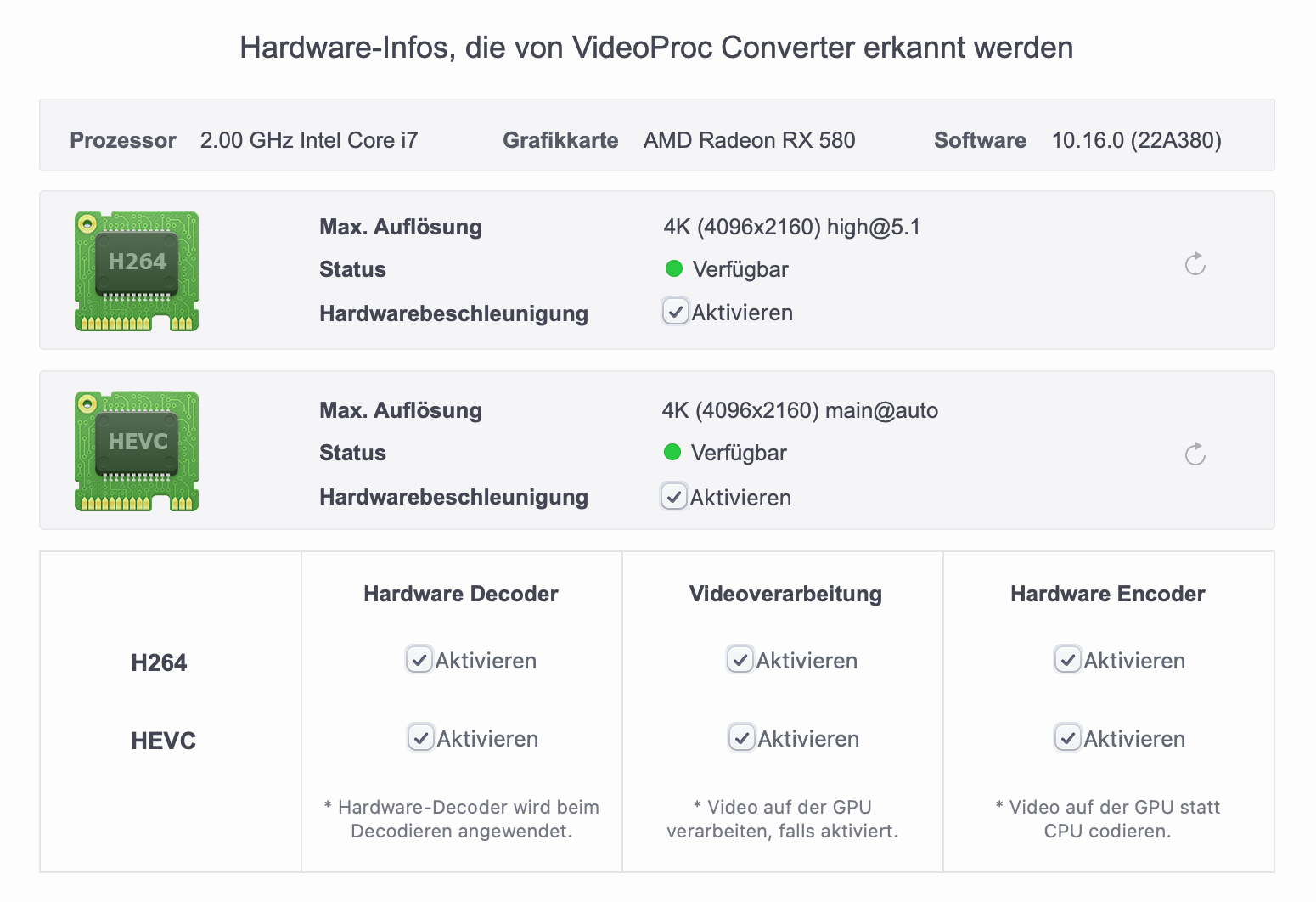The height and width of the screenshot is (902, 1316).
Task: Click the Hardware Encoder column header
Action: [1107, 594]
